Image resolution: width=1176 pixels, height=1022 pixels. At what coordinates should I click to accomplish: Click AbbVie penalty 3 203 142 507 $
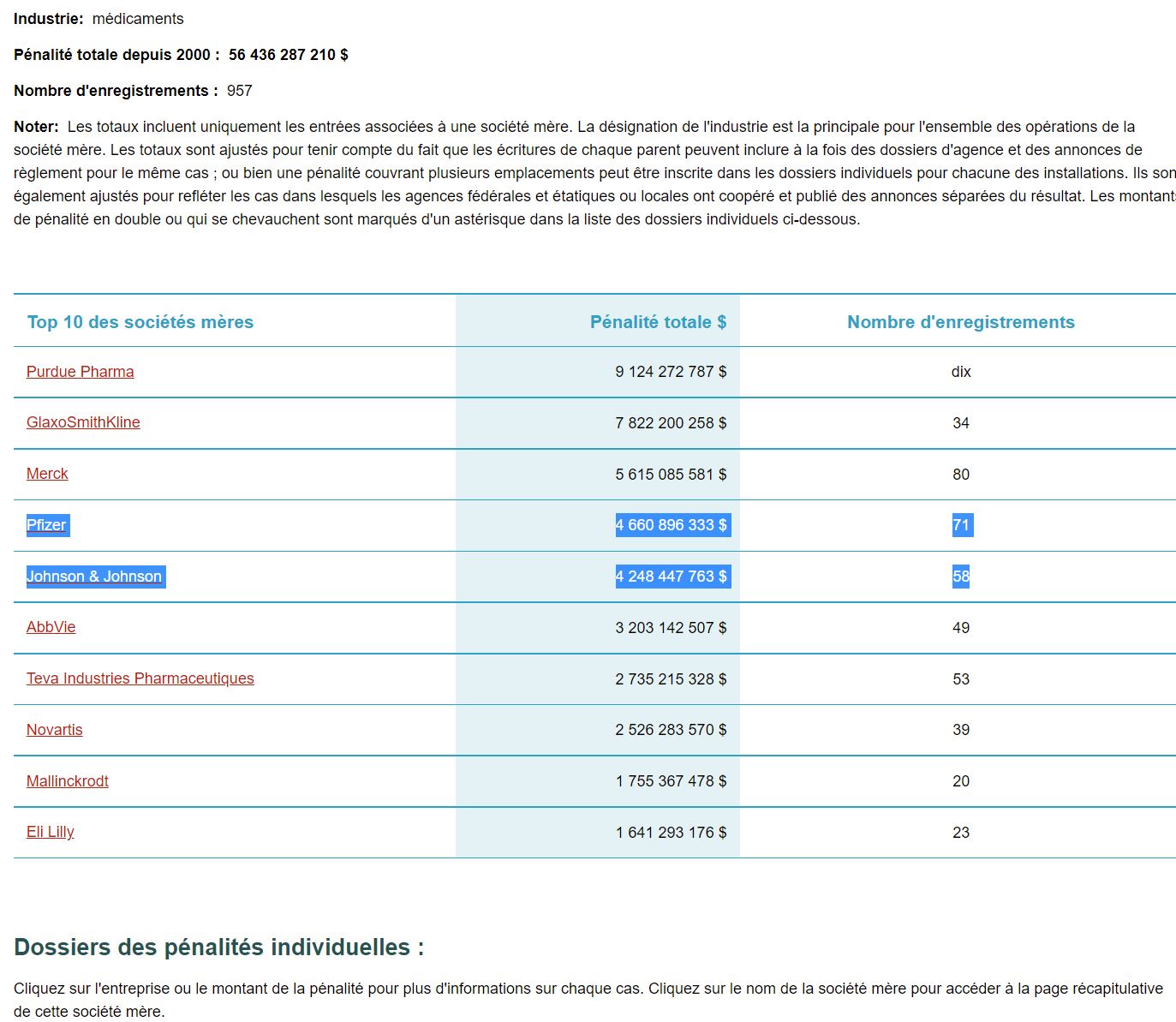click(671, 627)
